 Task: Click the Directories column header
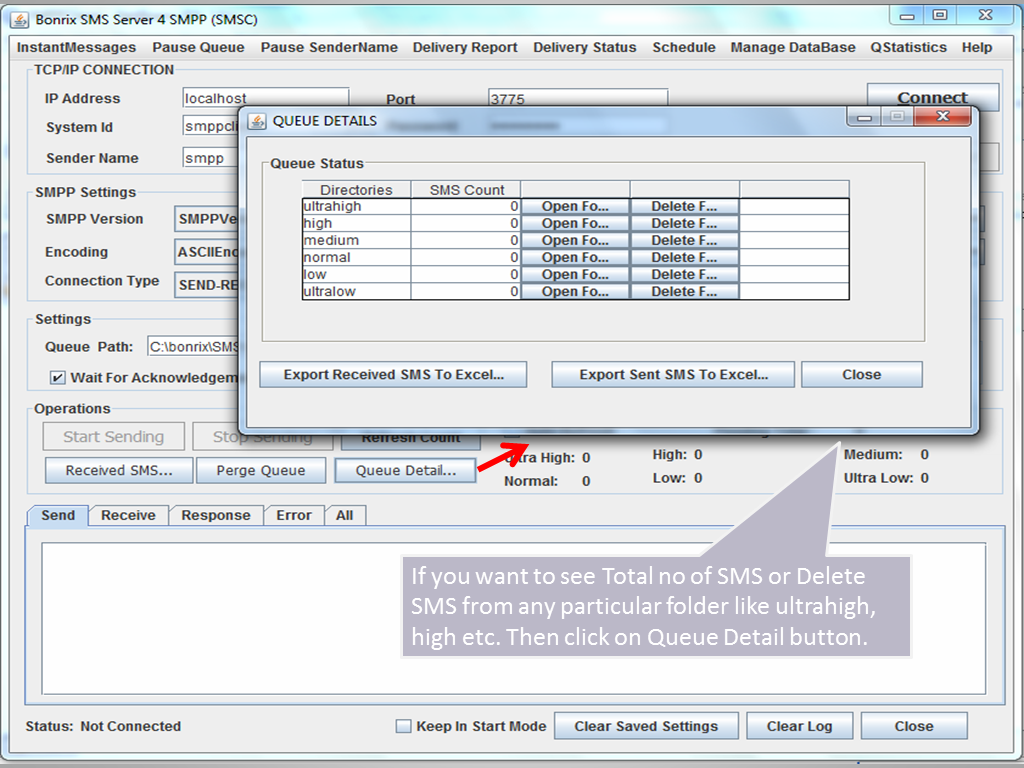click(357, 189)
